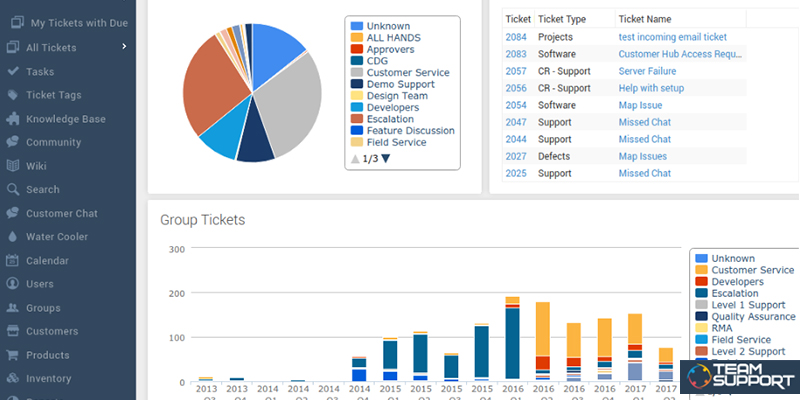The width and height of the screenshot is (800, 400).
Task: Click the Knowledge Base icon
Action: (12, 119)
